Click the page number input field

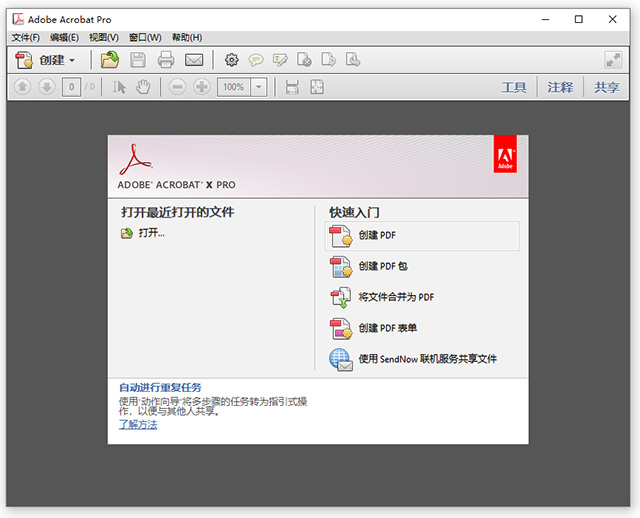click(71, 87)
